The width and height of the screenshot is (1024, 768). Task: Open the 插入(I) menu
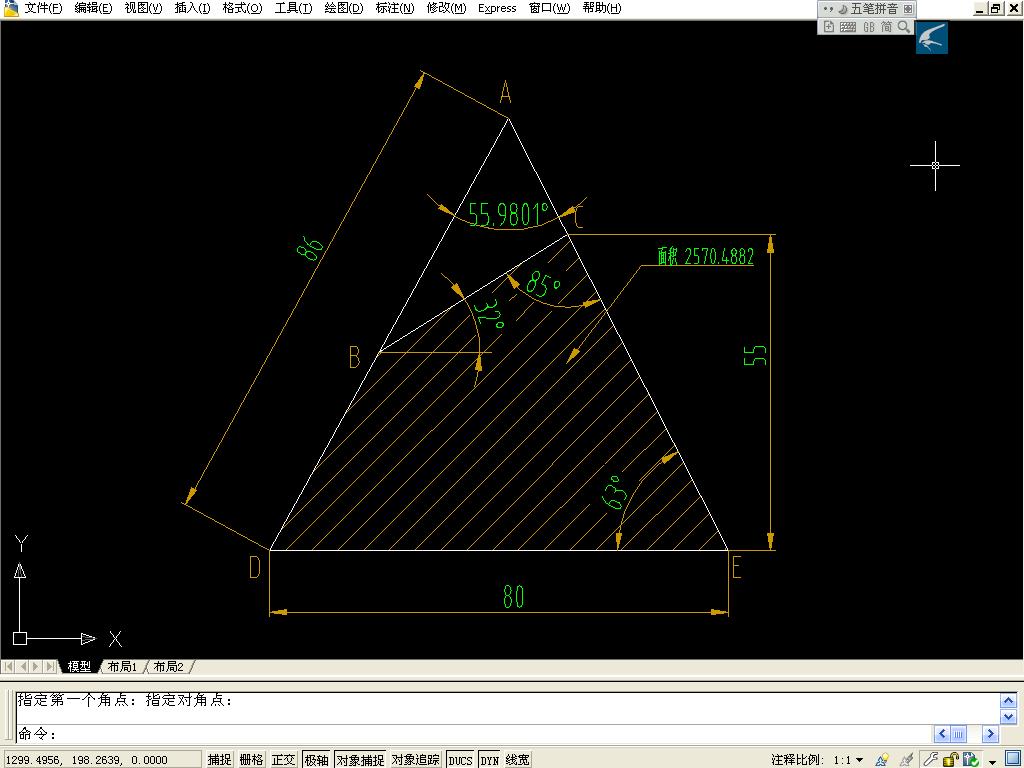(192, 8)
